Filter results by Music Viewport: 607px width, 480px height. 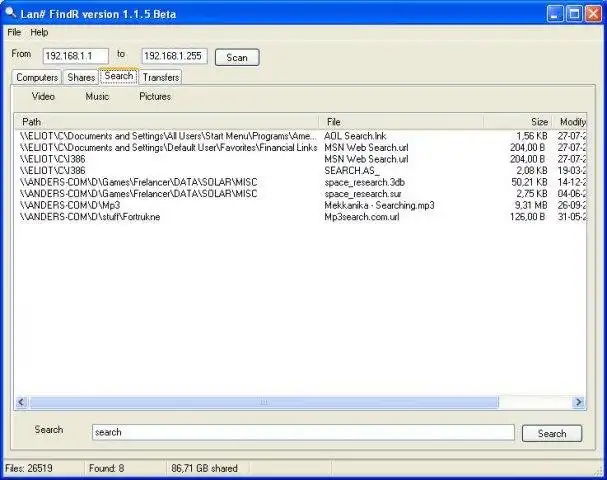pyautogui.click(x=97, y=96)
